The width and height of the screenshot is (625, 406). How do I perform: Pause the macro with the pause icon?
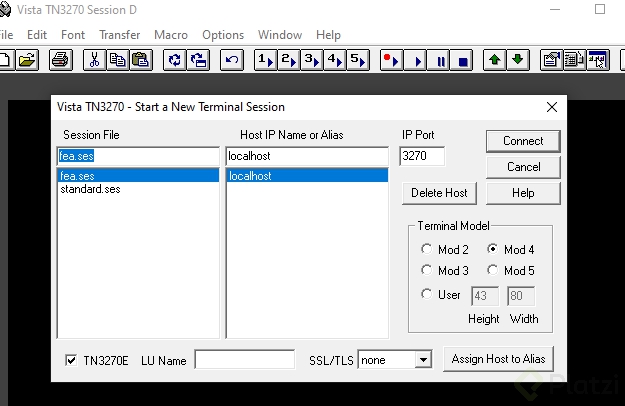(438, 60)
